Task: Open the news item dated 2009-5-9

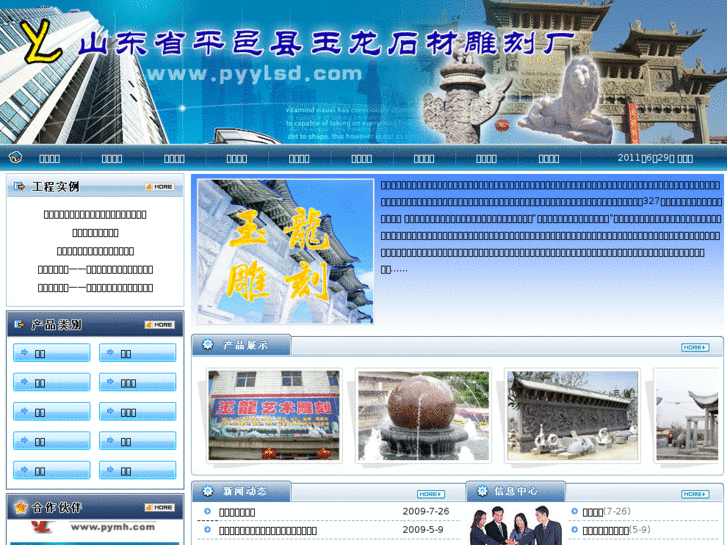Action: point(268,530)
